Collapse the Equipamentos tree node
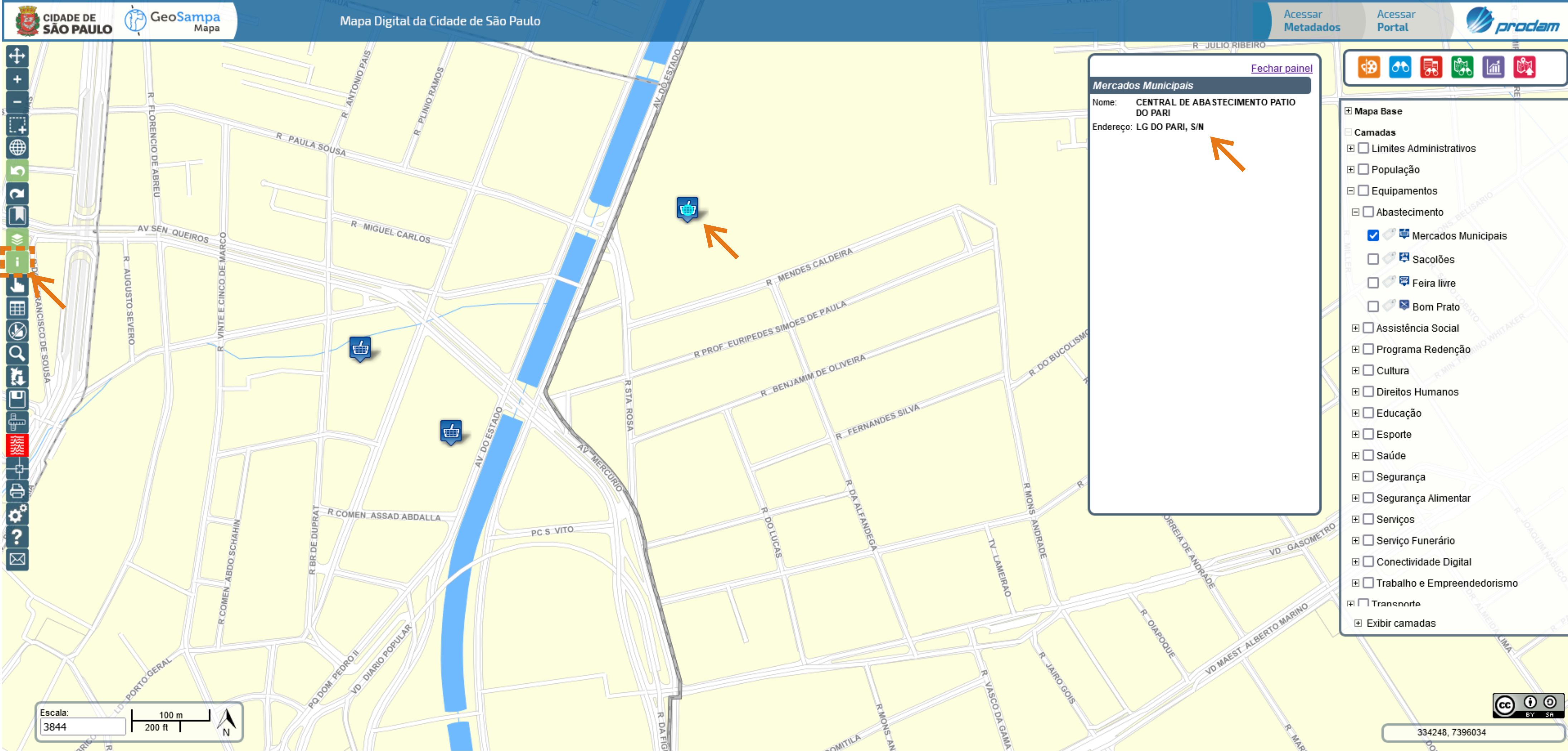This screenshot has width=1568, height=751. (1351, 191)
